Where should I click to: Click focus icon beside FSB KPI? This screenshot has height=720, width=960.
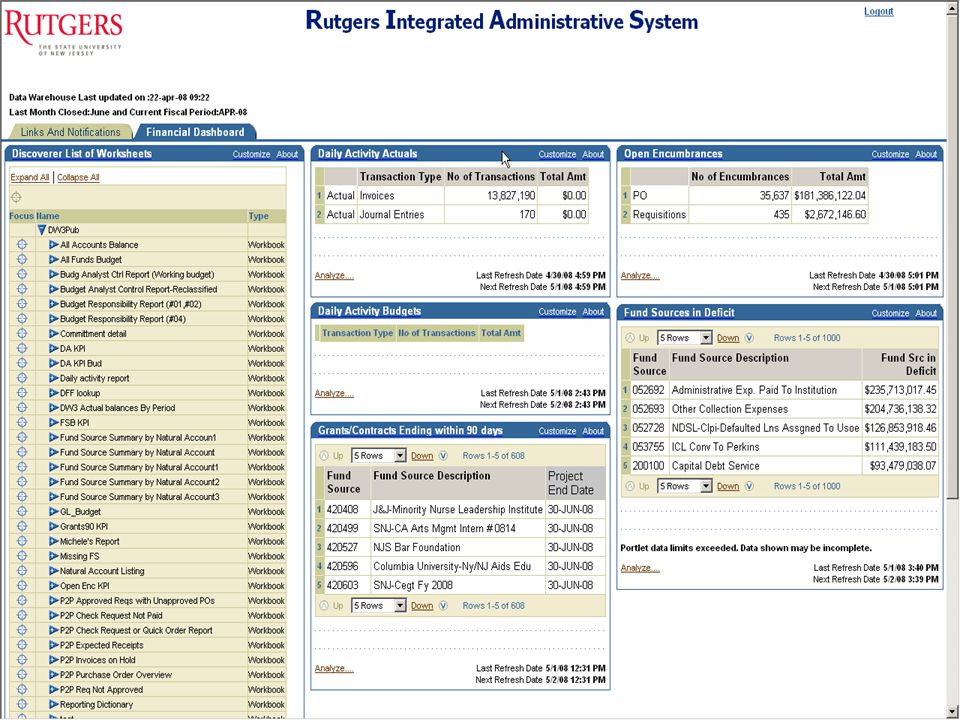click(x=22, y=422)
